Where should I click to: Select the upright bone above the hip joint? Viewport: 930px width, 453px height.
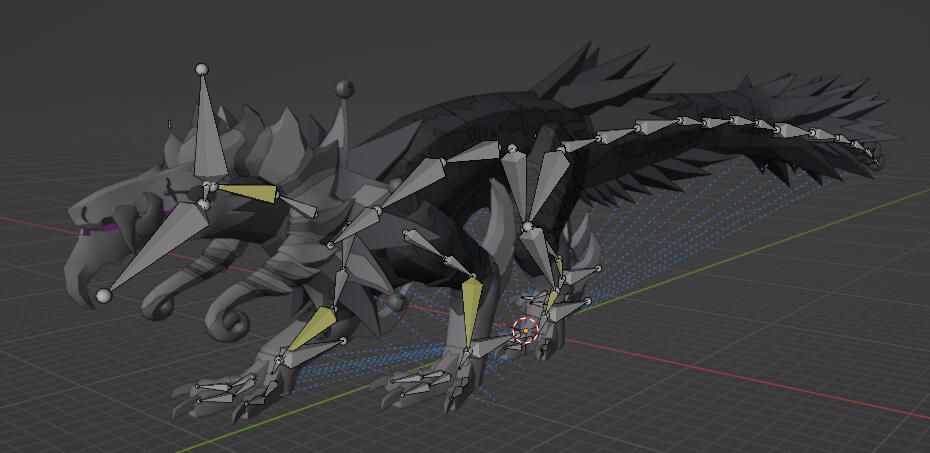(x=516, y=185)
